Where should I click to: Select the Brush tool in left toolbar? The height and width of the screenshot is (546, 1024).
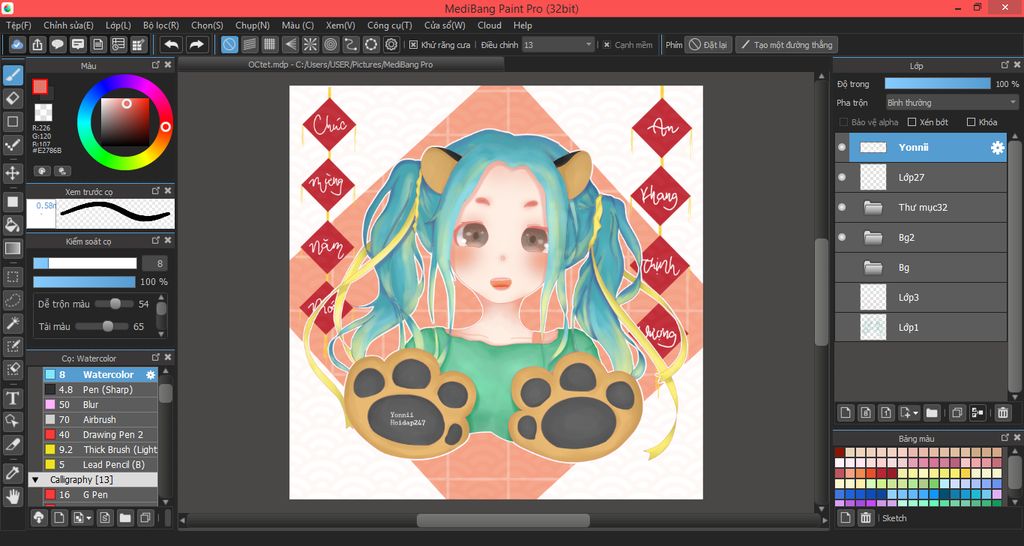pos(12,76)
